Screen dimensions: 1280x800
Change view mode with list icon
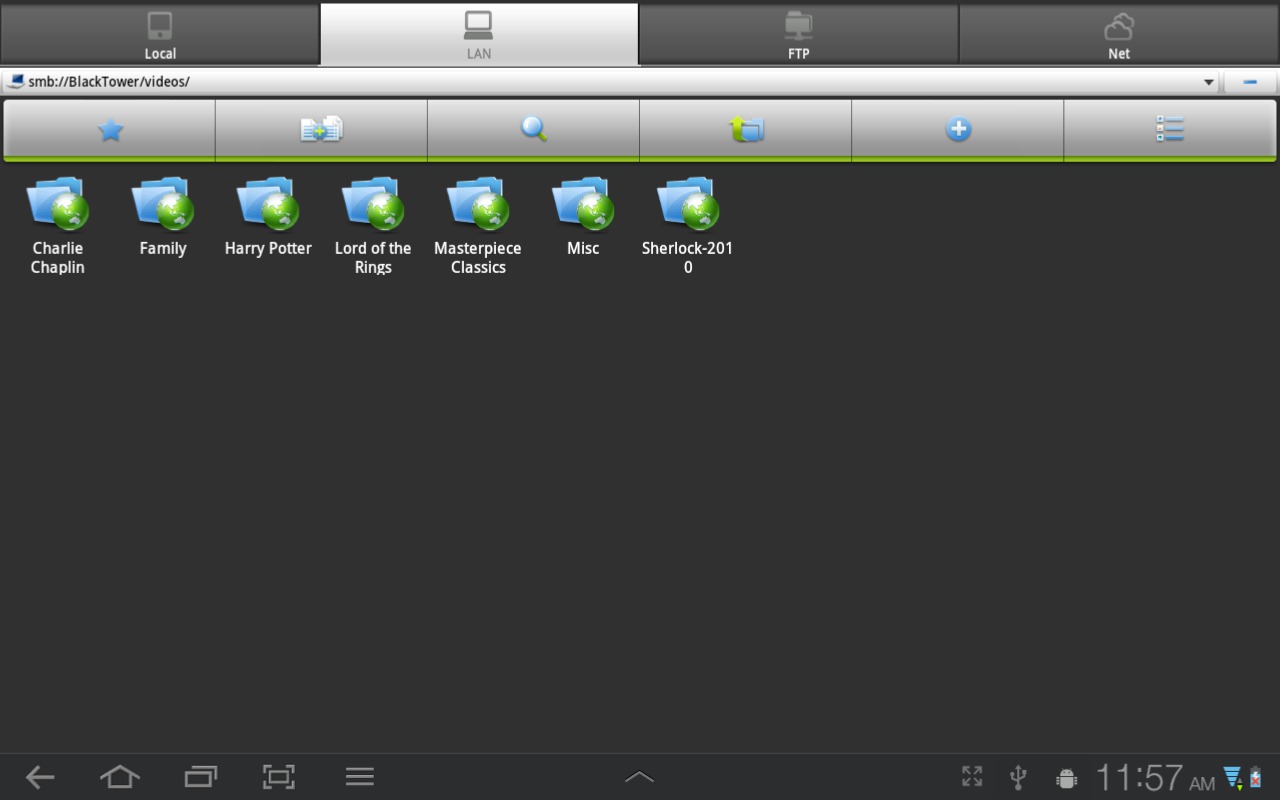click(1170, 129)
